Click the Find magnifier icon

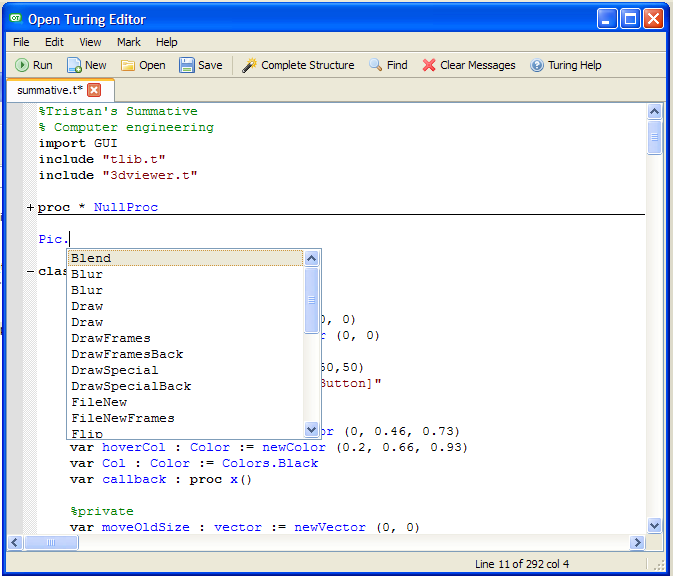[x=375, y=65]
